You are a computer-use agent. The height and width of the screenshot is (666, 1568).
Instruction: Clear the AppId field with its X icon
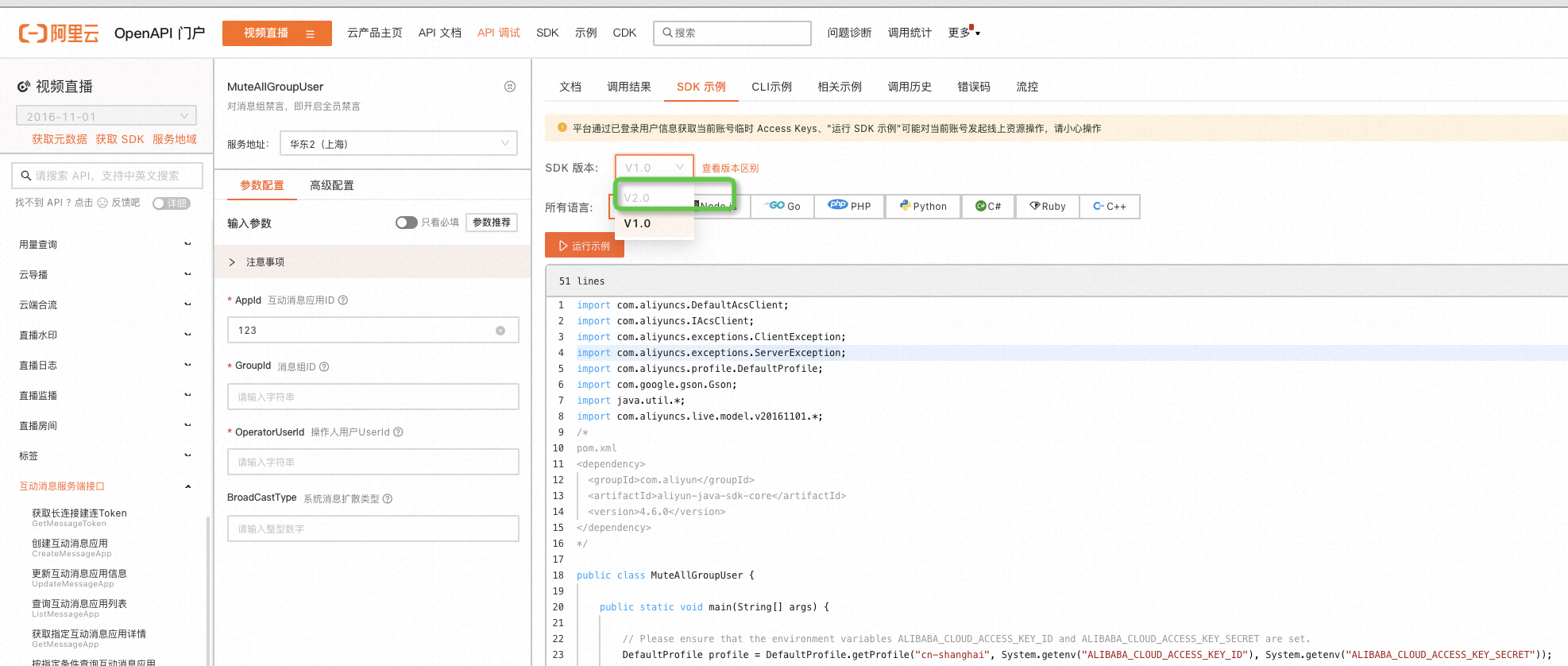(x=500, y=331)
